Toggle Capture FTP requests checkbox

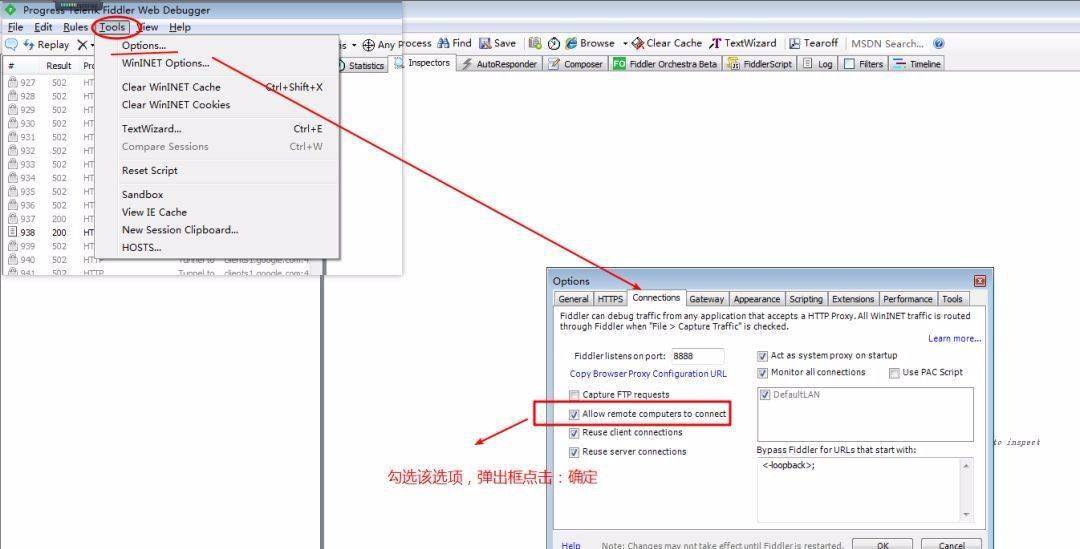pyautogui.click(x=574, y=395)
